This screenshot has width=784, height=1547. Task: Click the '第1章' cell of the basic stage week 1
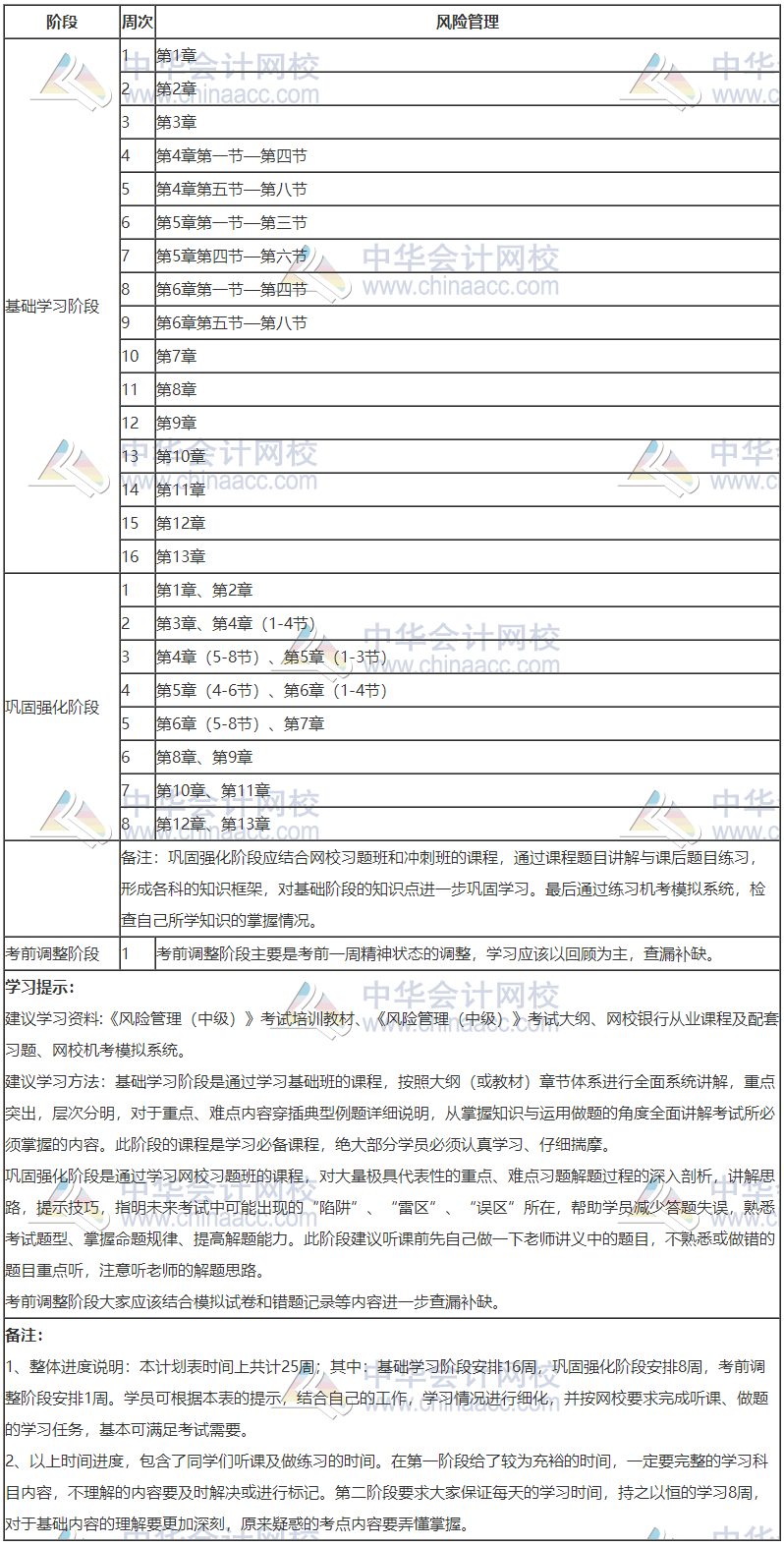pyautogui.click(x=468, y=56)
